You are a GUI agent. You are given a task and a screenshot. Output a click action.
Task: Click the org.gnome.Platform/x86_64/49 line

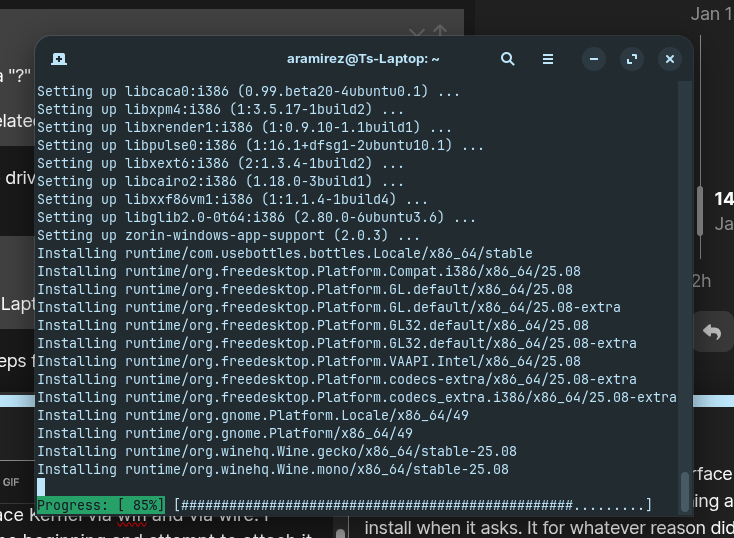(224, 433)
